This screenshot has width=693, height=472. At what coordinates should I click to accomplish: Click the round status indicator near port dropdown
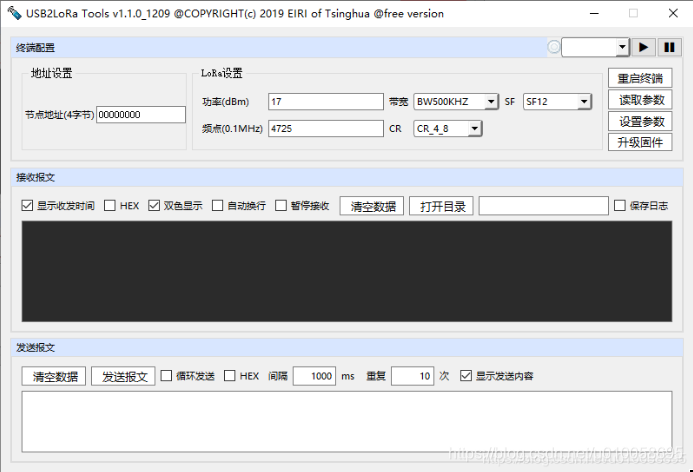[x=554, y=47]
